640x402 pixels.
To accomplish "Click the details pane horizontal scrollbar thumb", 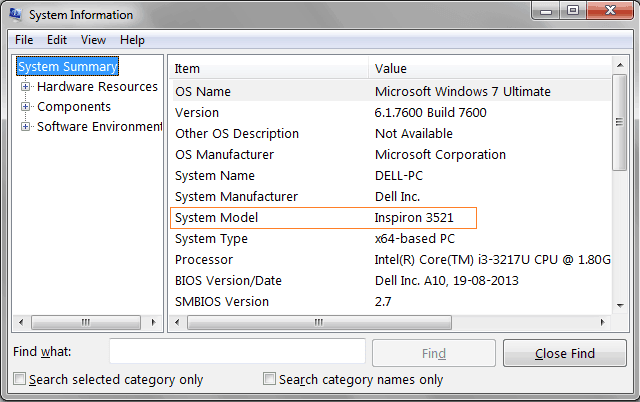I will [319, 322].
